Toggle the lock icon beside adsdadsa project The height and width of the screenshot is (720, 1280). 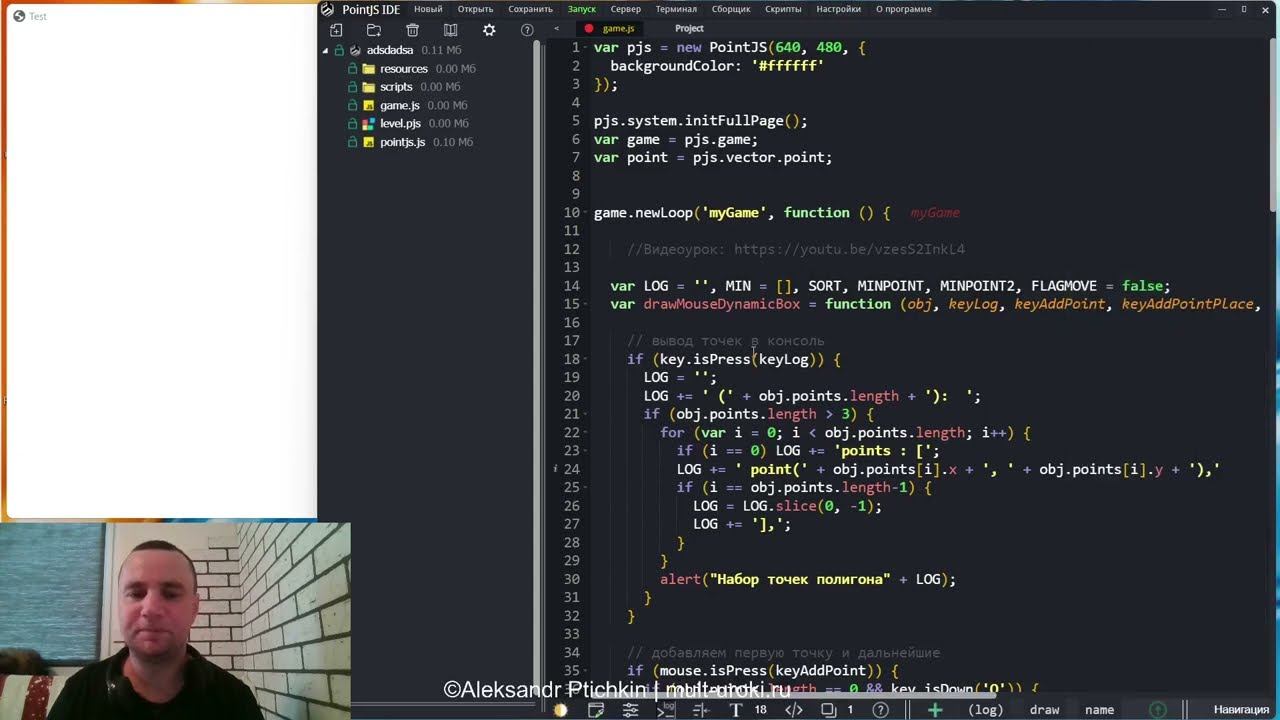point(339,50)
